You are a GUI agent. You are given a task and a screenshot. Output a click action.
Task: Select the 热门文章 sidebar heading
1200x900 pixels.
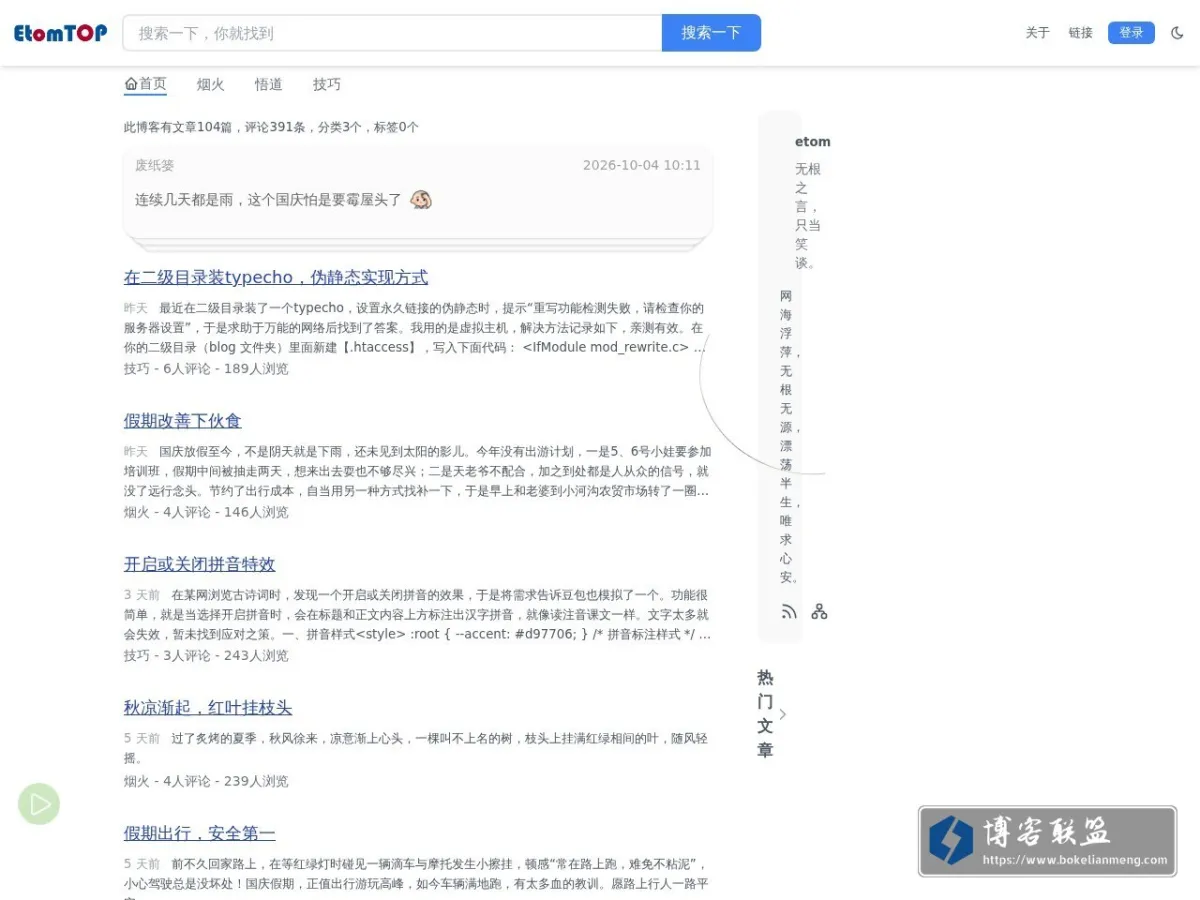point(765,714)
